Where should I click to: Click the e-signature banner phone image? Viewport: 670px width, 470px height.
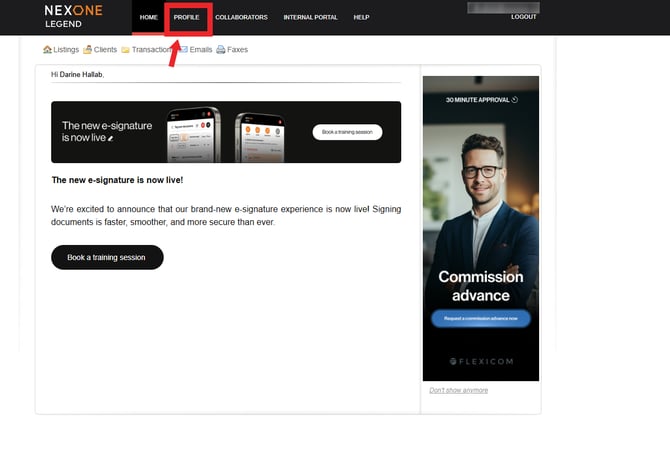pos(226,134)
